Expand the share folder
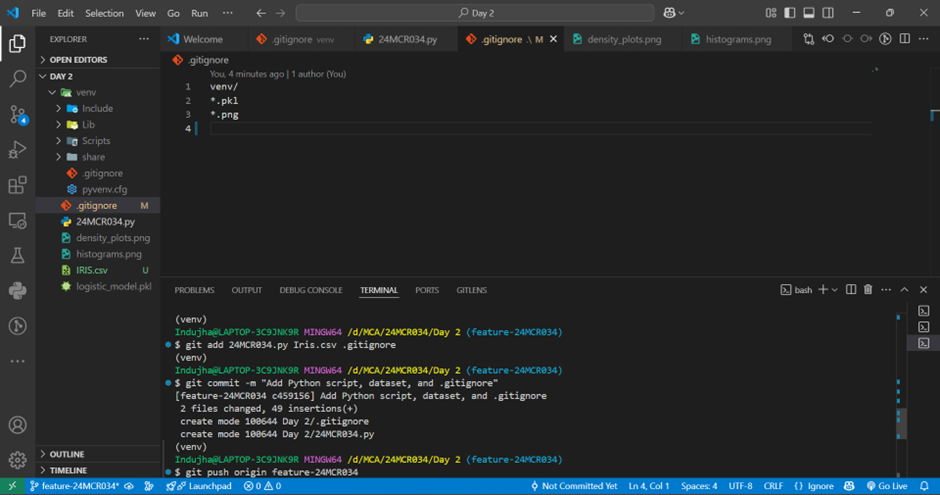940x495 pixels. pyautogui.click(x=59, y=157)
